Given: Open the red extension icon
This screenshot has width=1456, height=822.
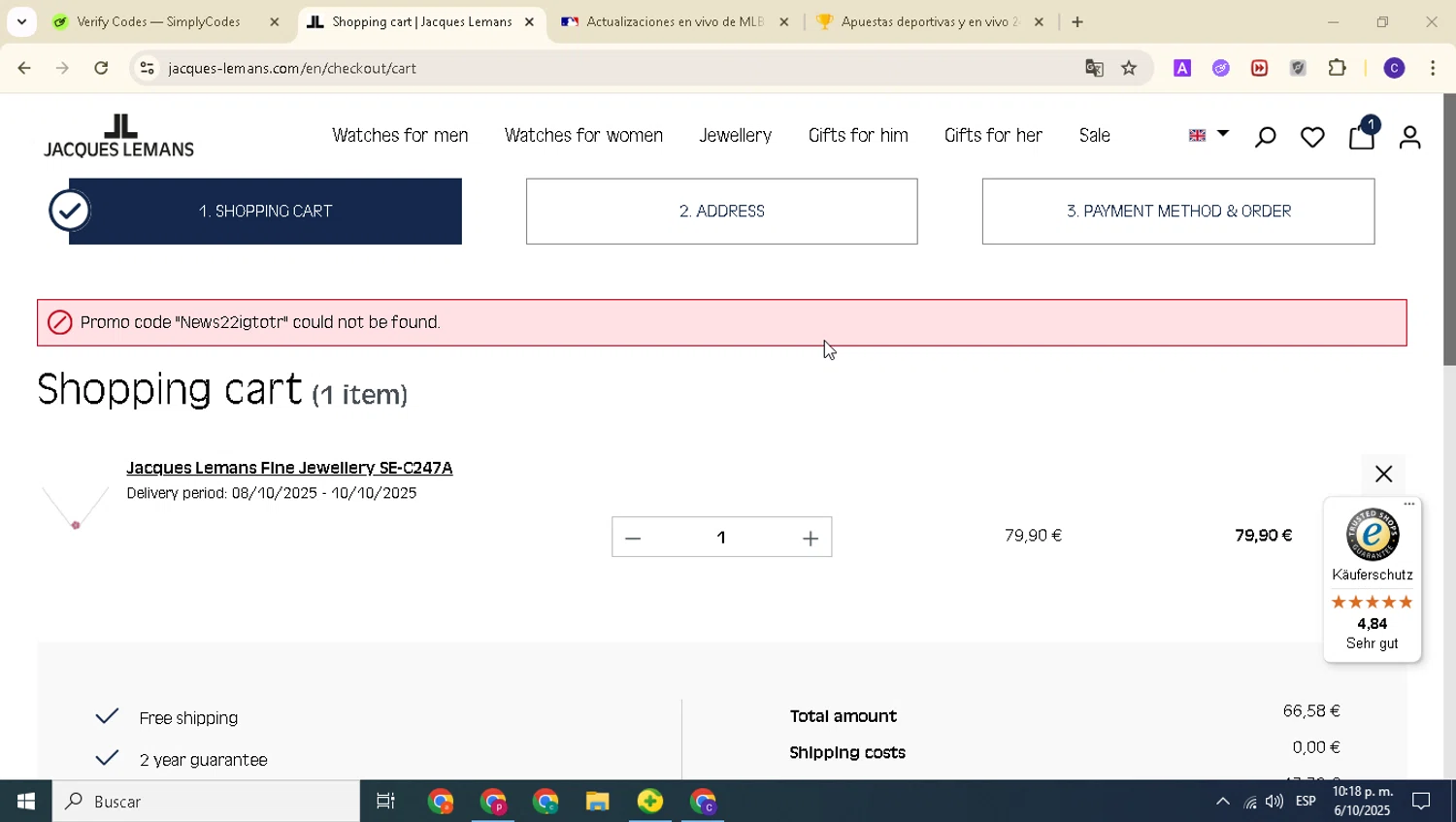Looking at the screenshot, I should click(1260, 68).
